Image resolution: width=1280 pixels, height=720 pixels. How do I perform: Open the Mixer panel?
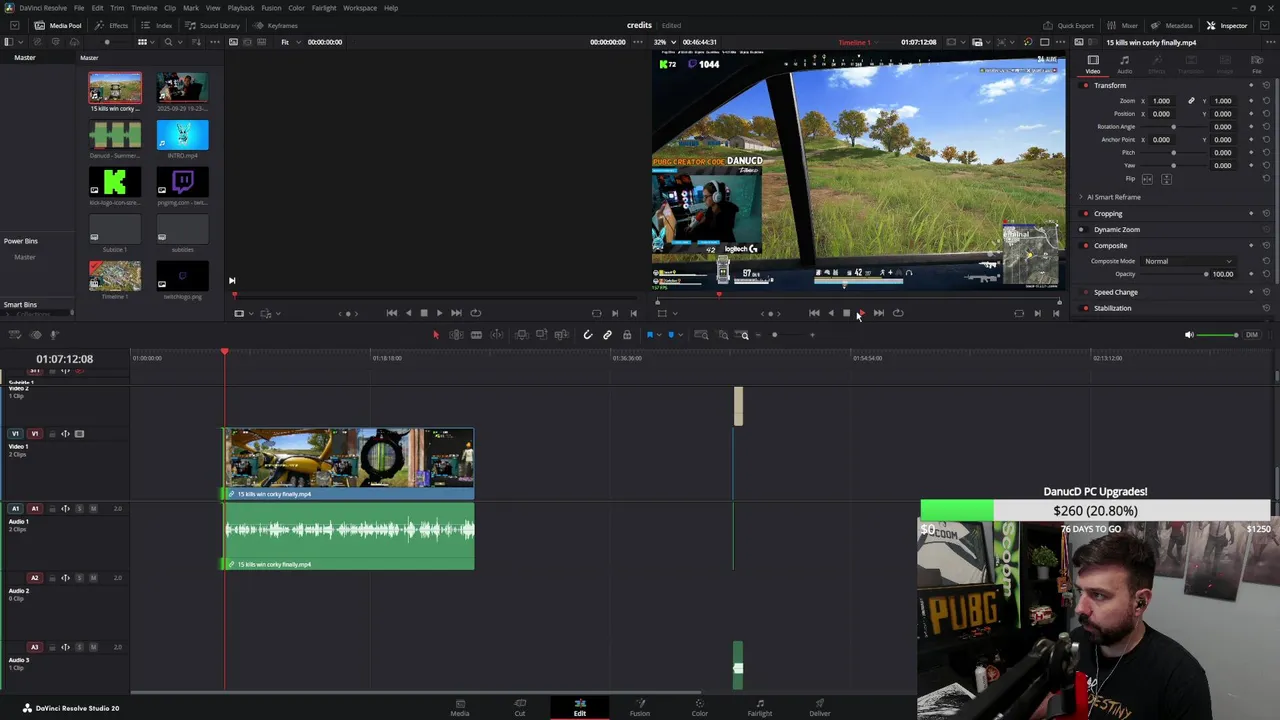pyautogui.click(x=1122, y=25)
